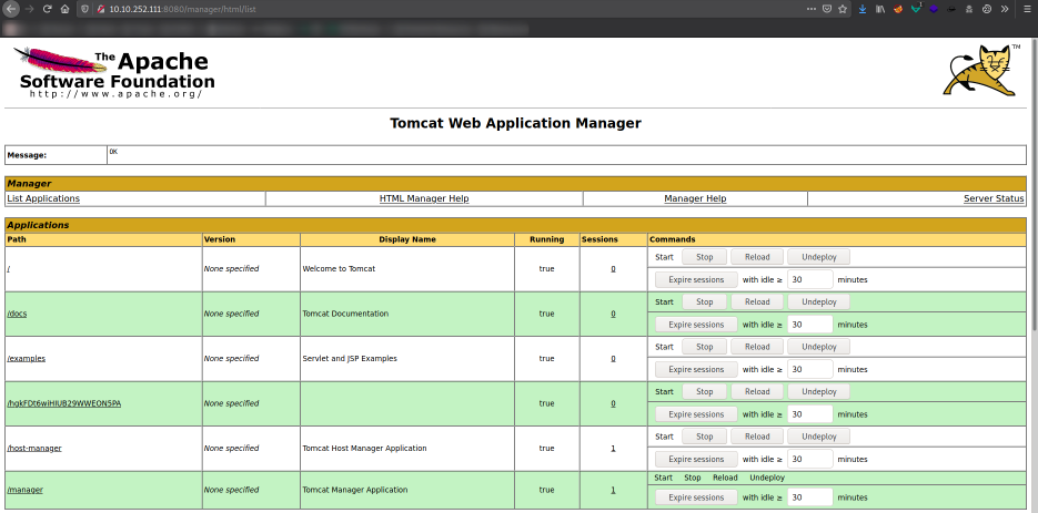Open session count for /examples
Image resolution: width=1038 pixels, height=513 pixels.
[x=613, y=359]
